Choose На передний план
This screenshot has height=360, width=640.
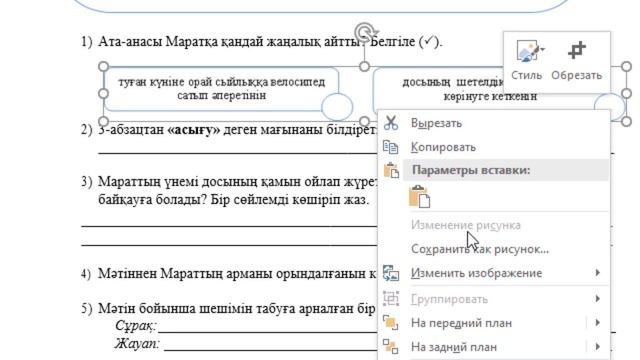tap(461, 323)
